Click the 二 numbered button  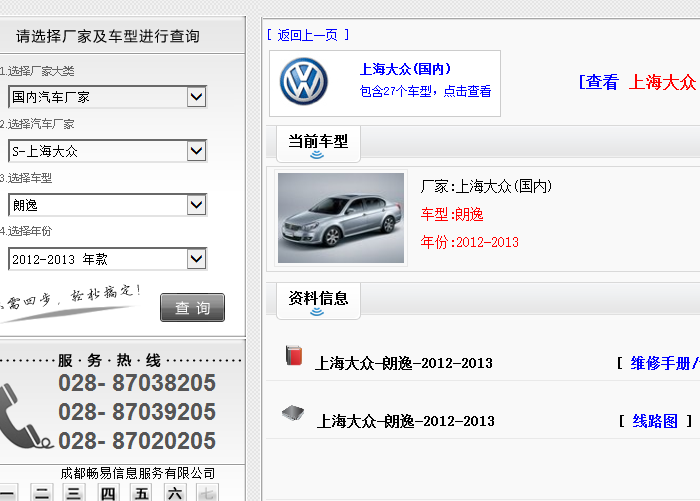42,493
